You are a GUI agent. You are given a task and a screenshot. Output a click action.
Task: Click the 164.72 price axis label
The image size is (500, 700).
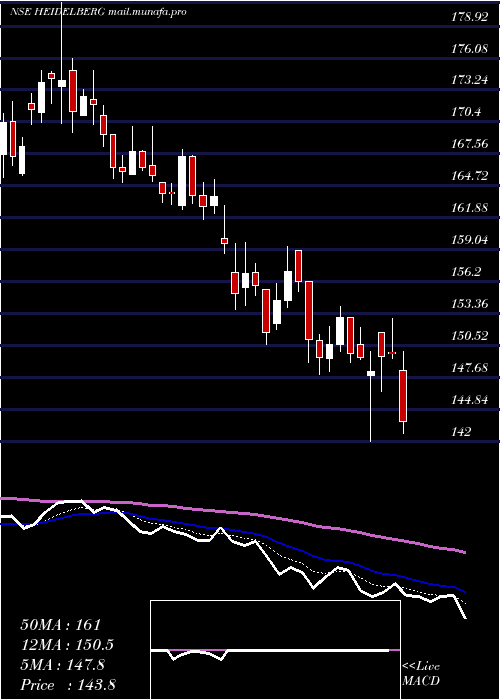(x=469, y=176)
